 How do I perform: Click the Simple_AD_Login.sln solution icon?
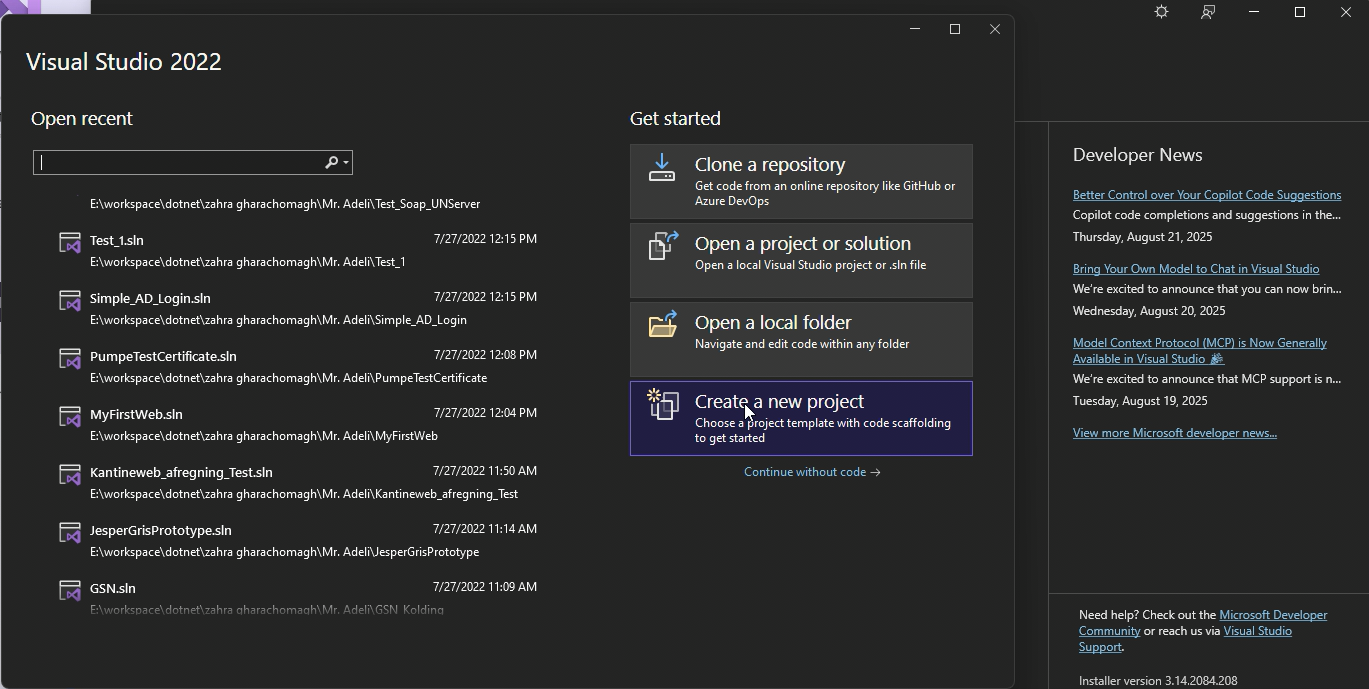click(x=70, y=301)
